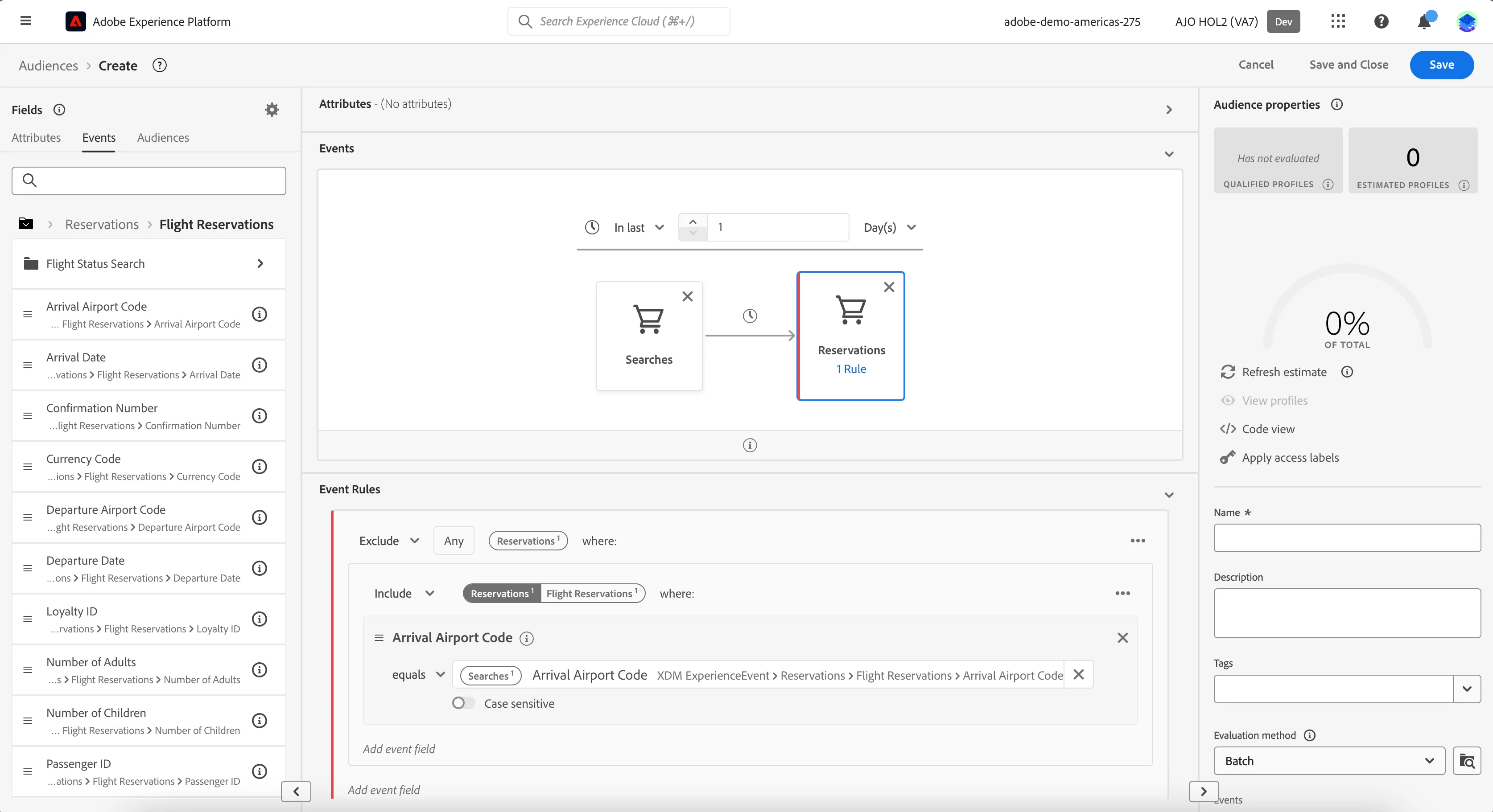1493x812 pixels.
Task: Switch to the Events tab
Action: tap(99, 137)
